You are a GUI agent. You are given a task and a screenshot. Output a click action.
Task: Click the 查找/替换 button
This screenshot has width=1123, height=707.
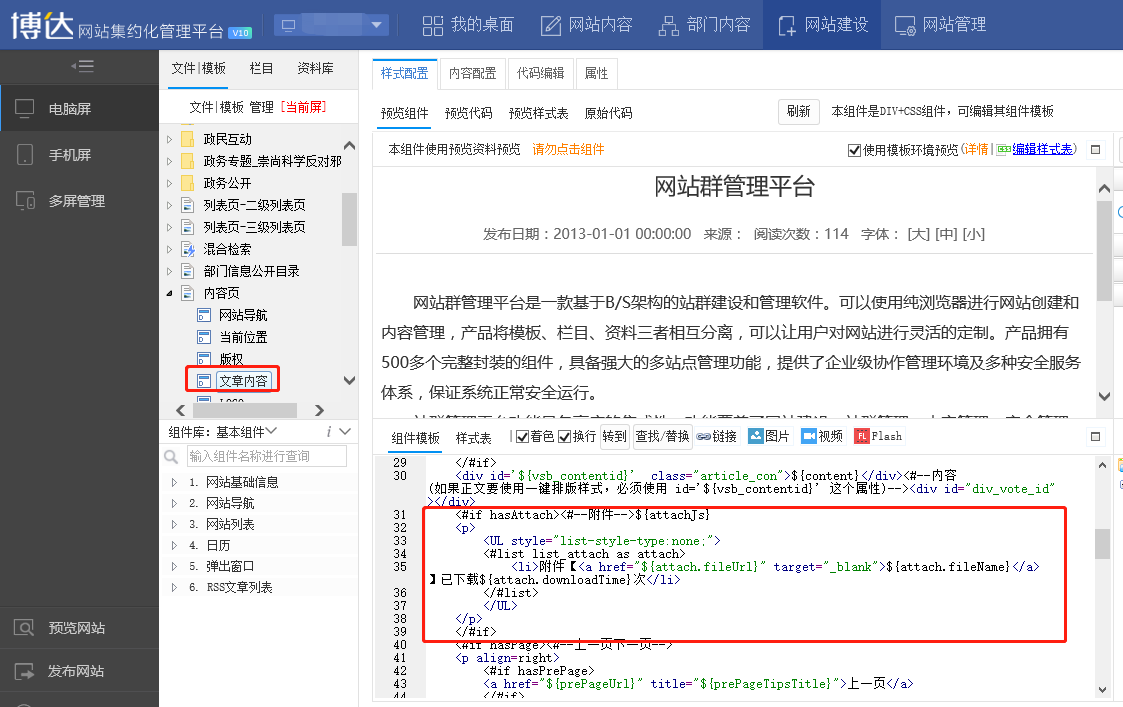tap(662, 436)
